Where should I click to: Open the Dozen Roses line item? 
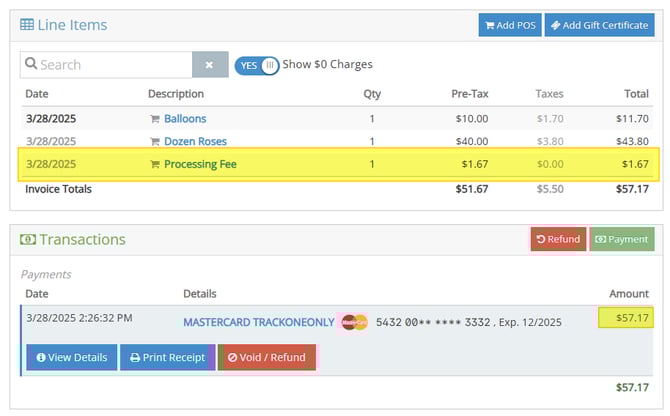tap(195, 141)
